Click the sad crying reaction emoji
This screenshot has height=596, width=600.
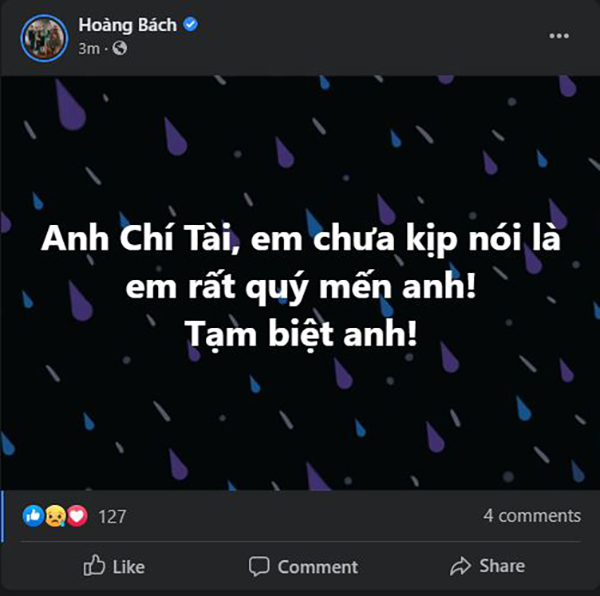coord(55,516)
